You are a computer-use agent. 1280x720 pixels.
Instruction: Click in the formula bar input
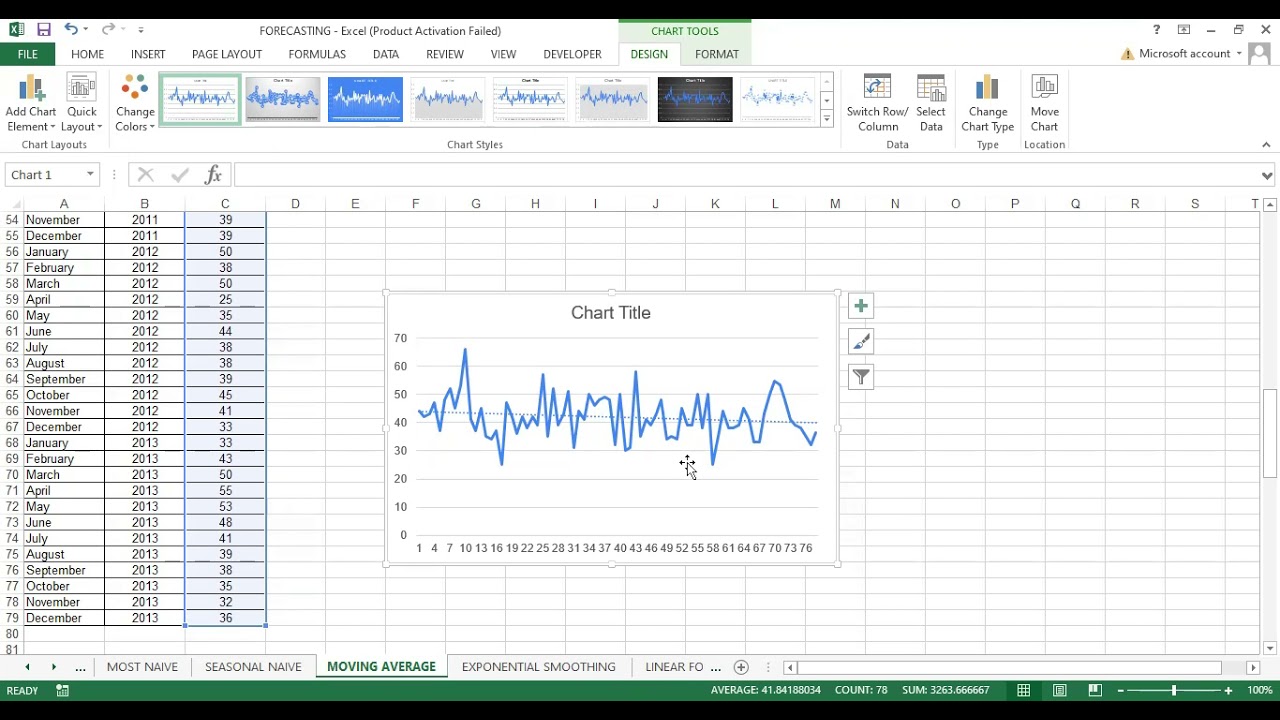coord(745,175)
